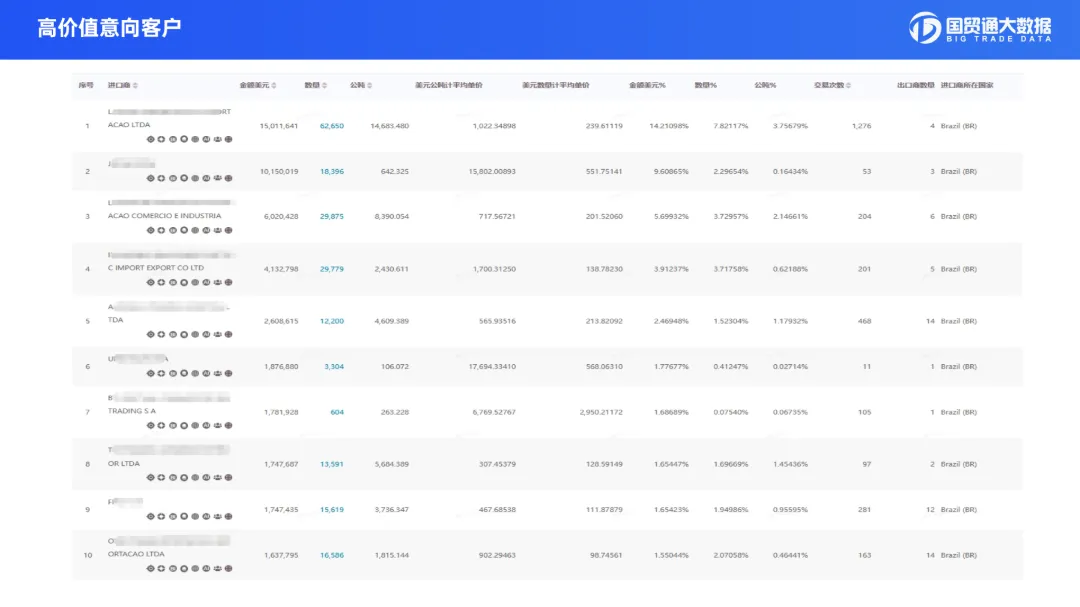Click the eye icon for TRADING S A
The width and height of the screenshot is (1080, 607).
[x=150, y=425]
